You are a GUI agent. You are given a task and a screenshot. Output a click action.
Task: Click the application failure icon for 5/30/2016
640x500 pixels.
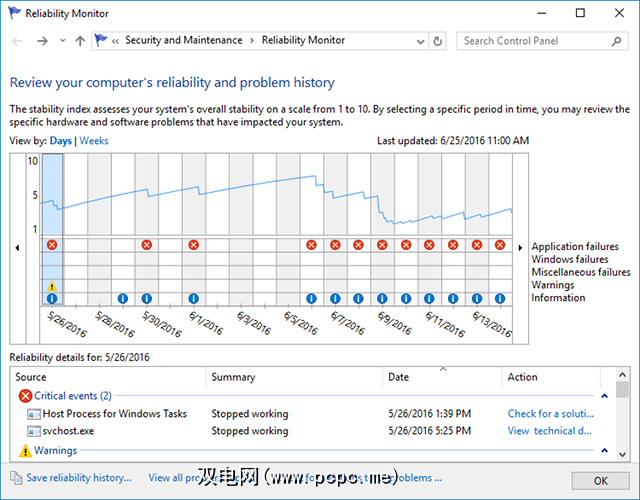coord(147,245)
